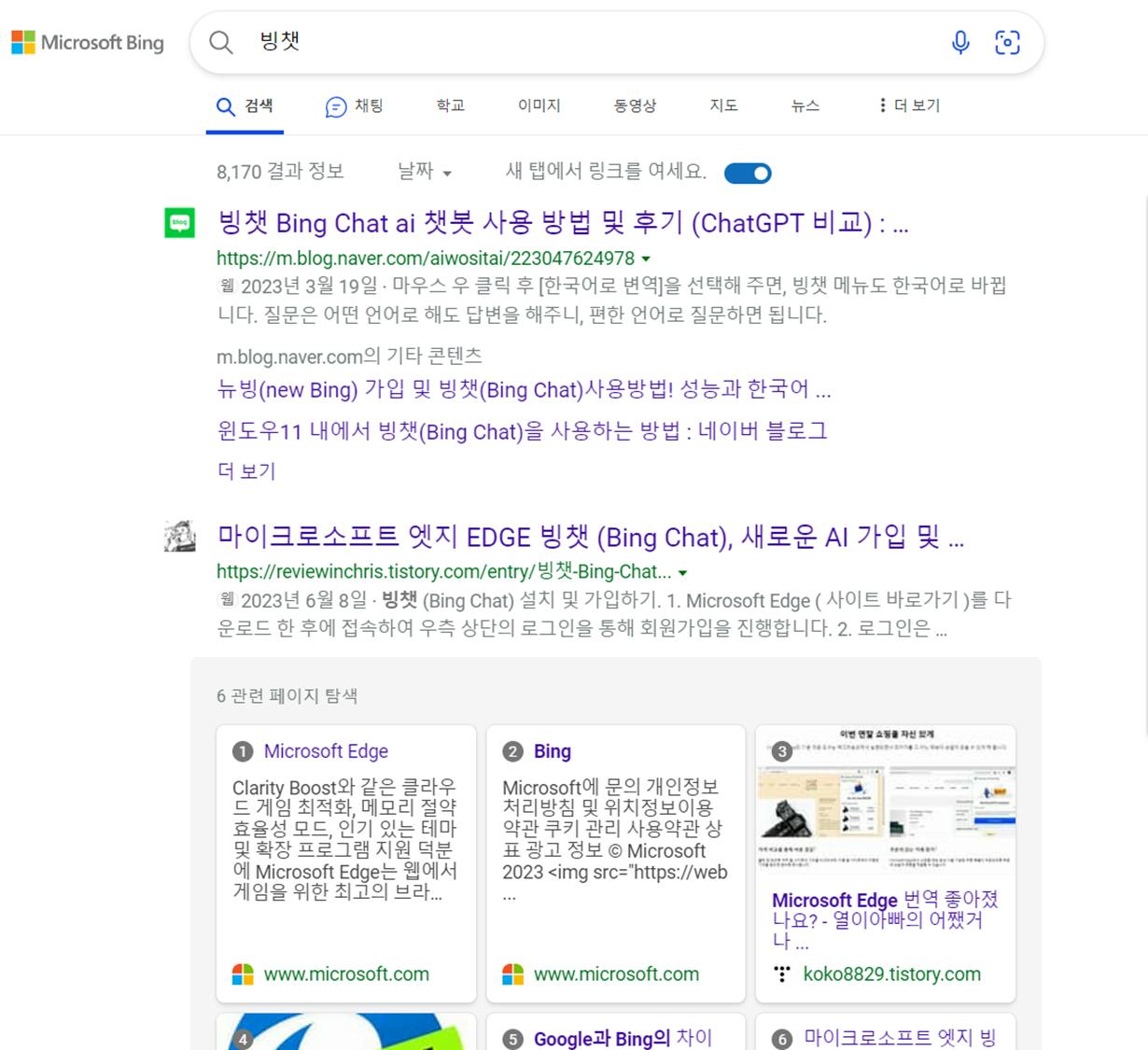Click the 8,170 결과 정보 text
Screen dimensions: 1148x1050
point(280,172)
